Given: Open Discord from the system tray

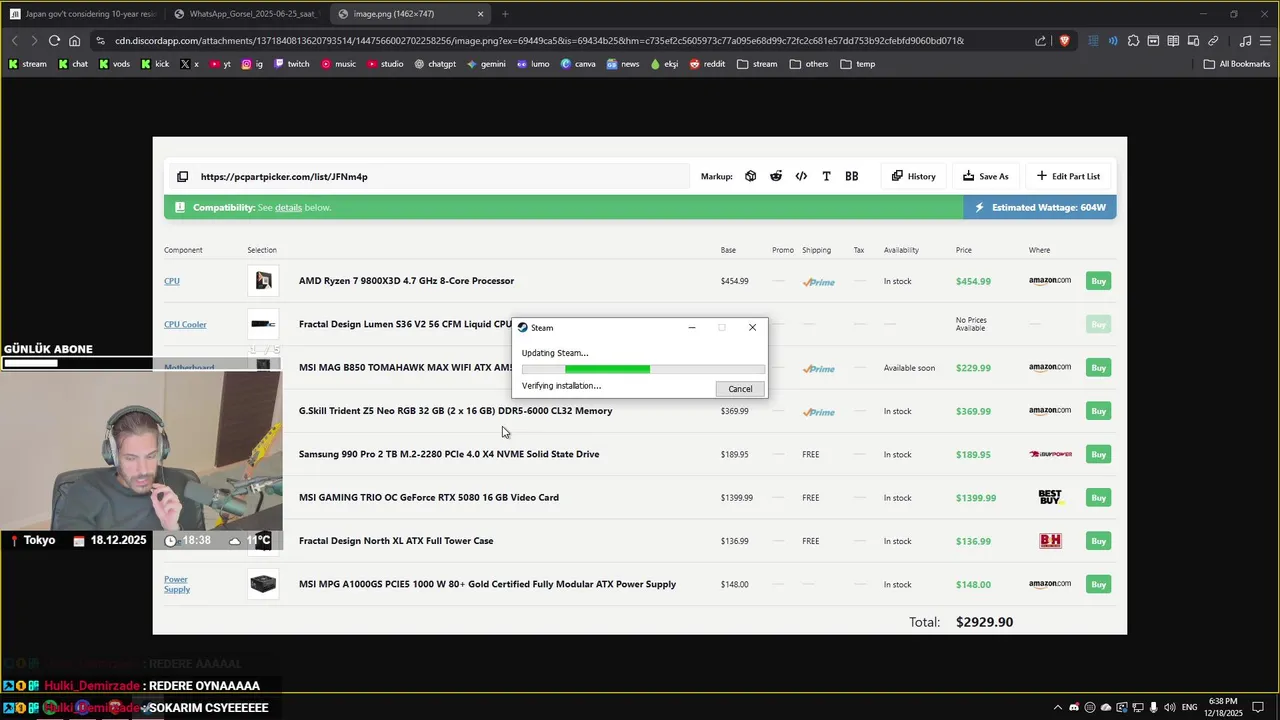Looking at the screenshot, I should tap(1074, 707).
